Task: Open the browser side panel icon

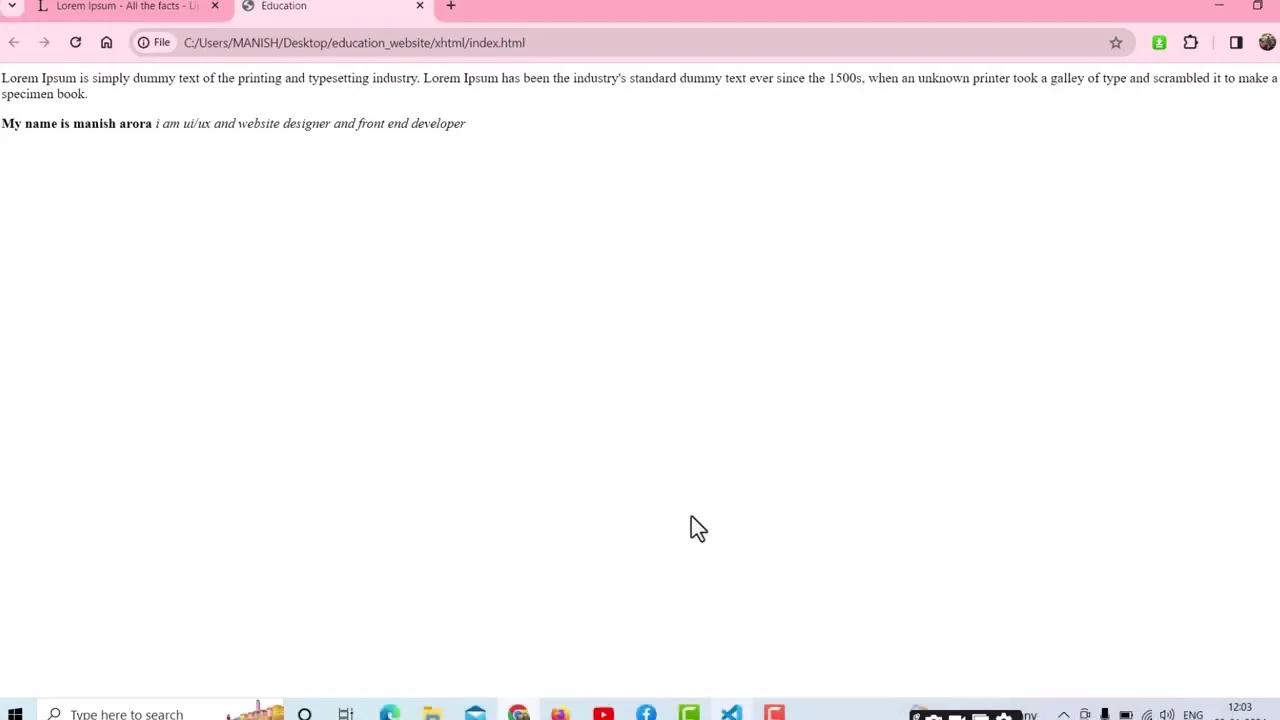Action: pos(1236,42)
